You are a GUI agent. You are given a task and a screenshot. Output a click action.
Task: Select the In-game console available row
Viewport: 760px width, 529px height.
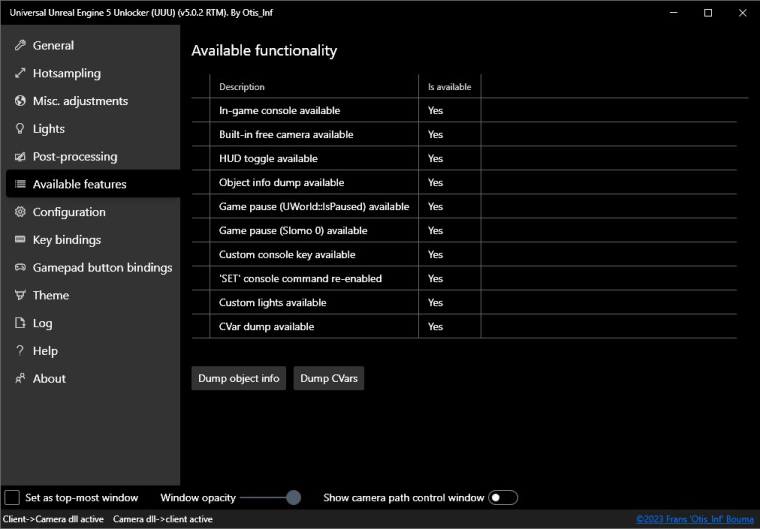pos(464,111)
